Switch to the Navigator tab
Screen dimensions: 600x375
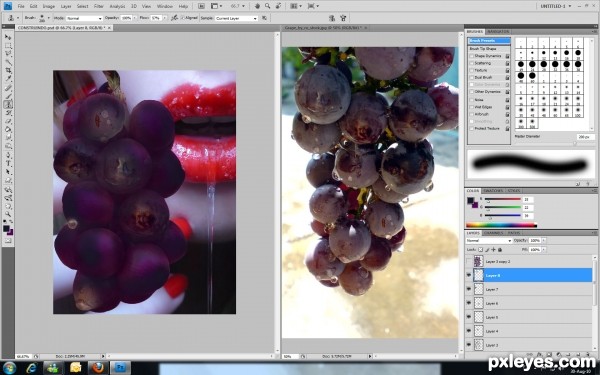[x=499, y=31]
